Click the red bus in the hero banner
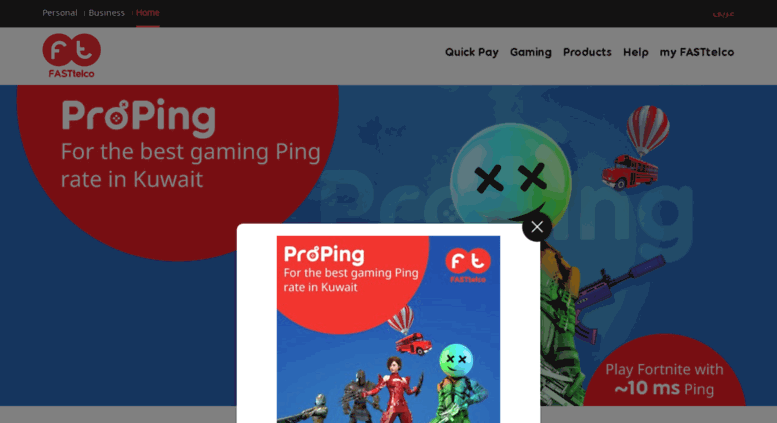Viewport: 777px width, 423px height. [x=630, y=171]
